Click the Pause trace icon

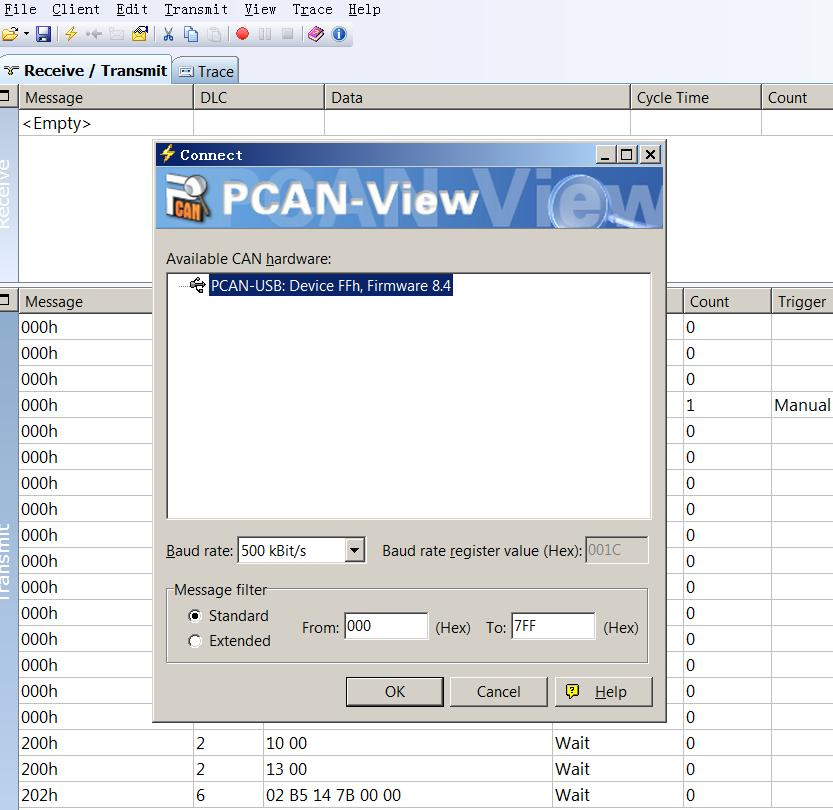[265, 35]
